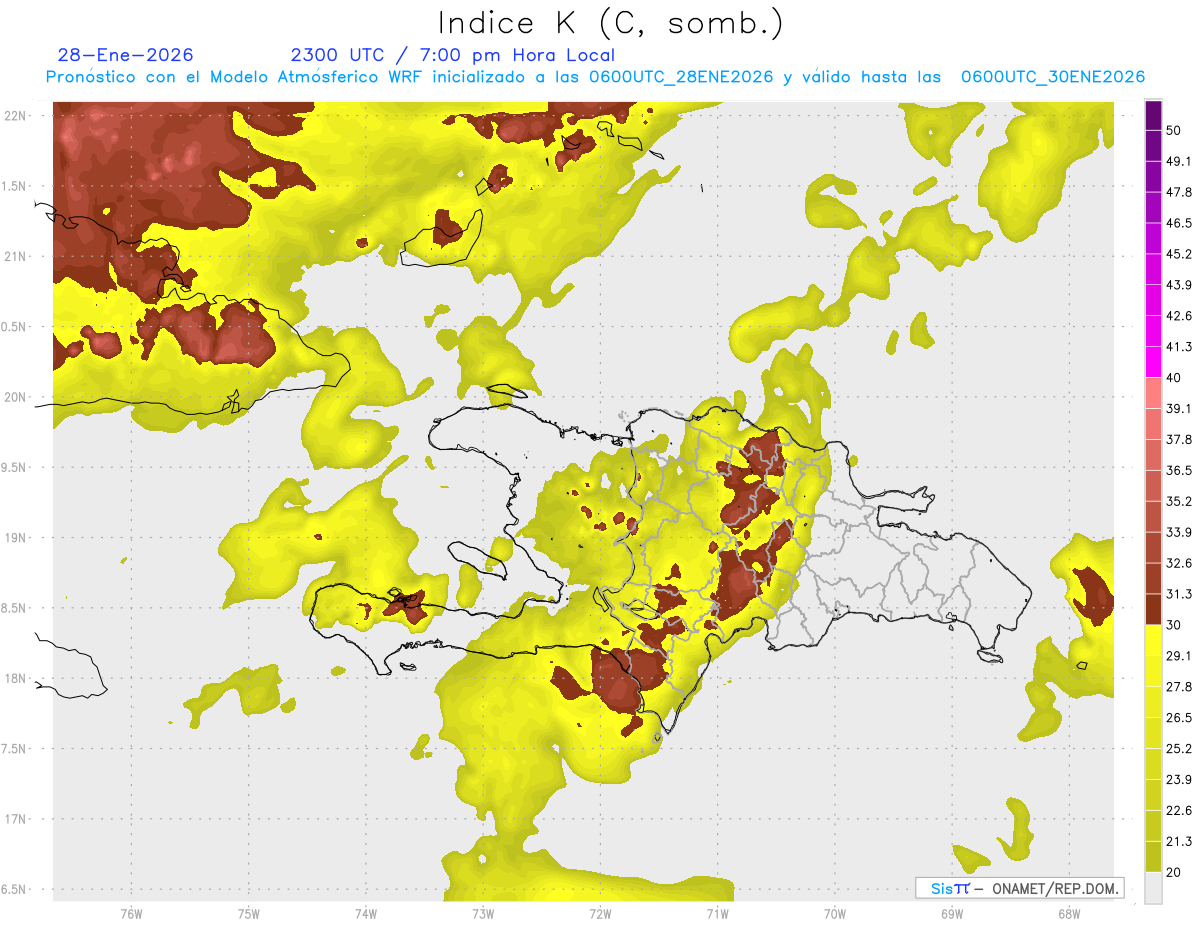Click legend value "39.1"
Viewport: 1200px width, 927px height.
tap(1179, 408)
